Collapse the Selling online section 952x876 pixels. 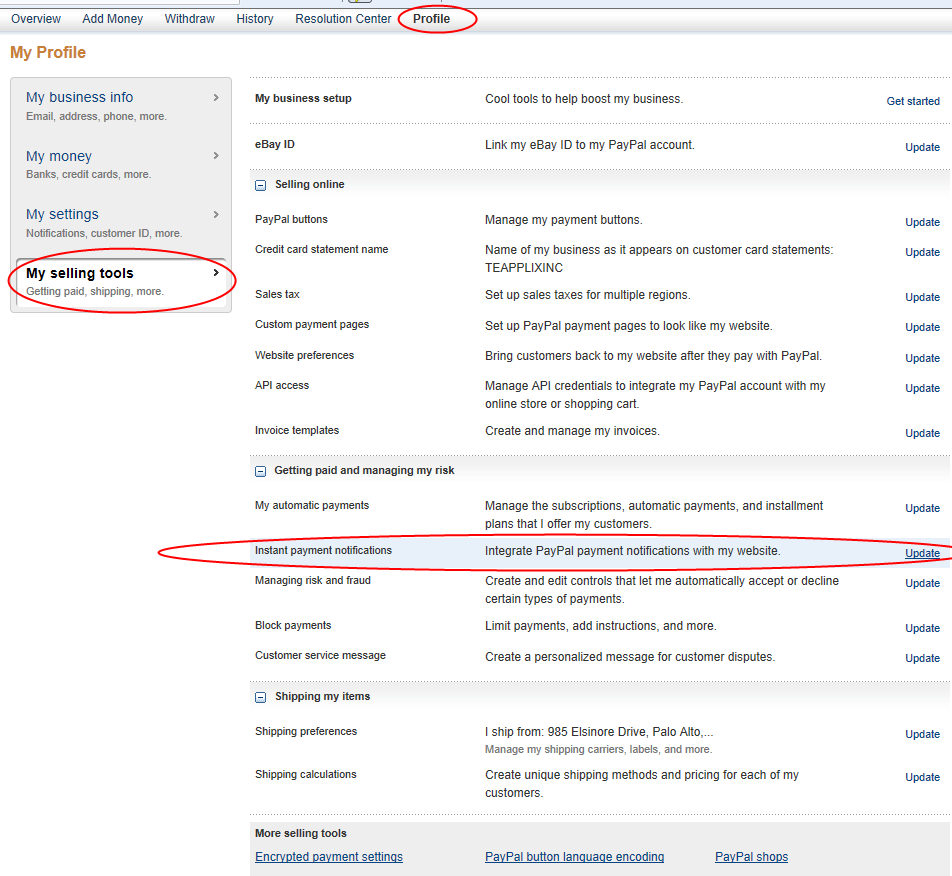coord(260,185)
